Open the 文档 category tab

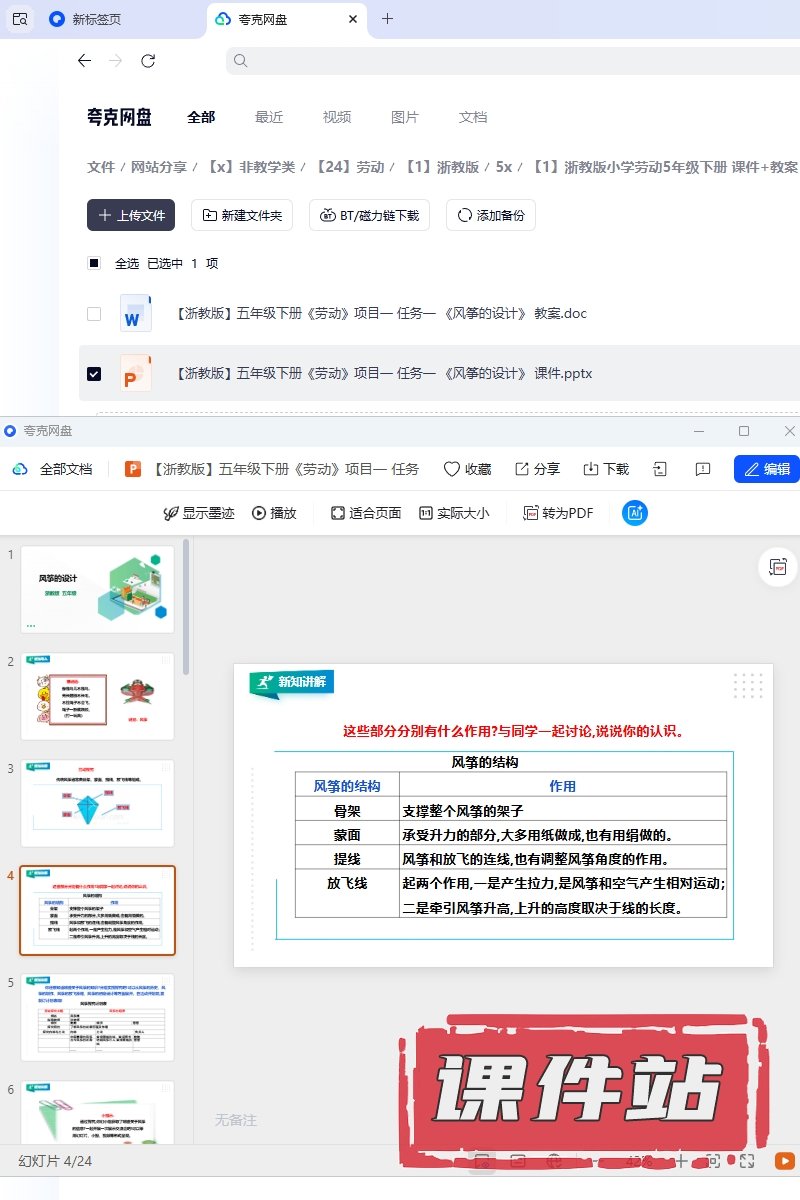pyautogui.click(x=473, y=117)
